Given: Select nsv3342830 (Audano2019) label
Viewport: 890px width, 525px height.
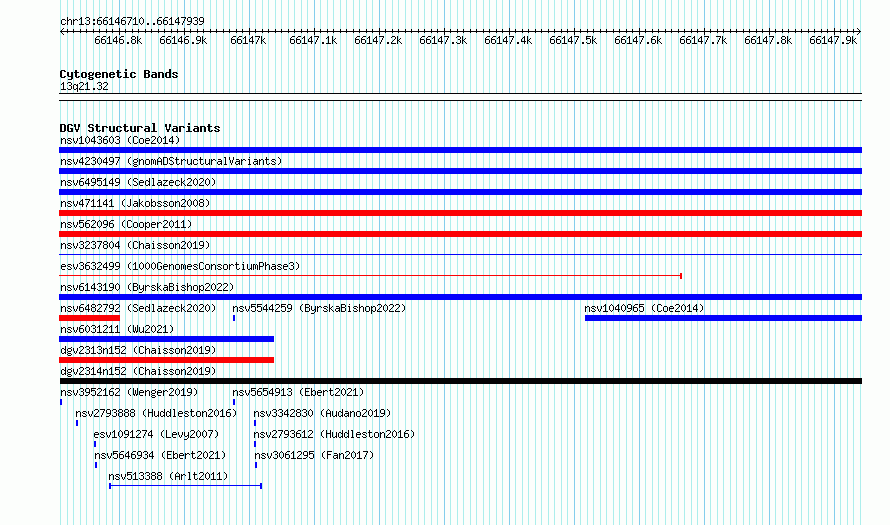Looking at the screenshot, I should pos(322,413).
